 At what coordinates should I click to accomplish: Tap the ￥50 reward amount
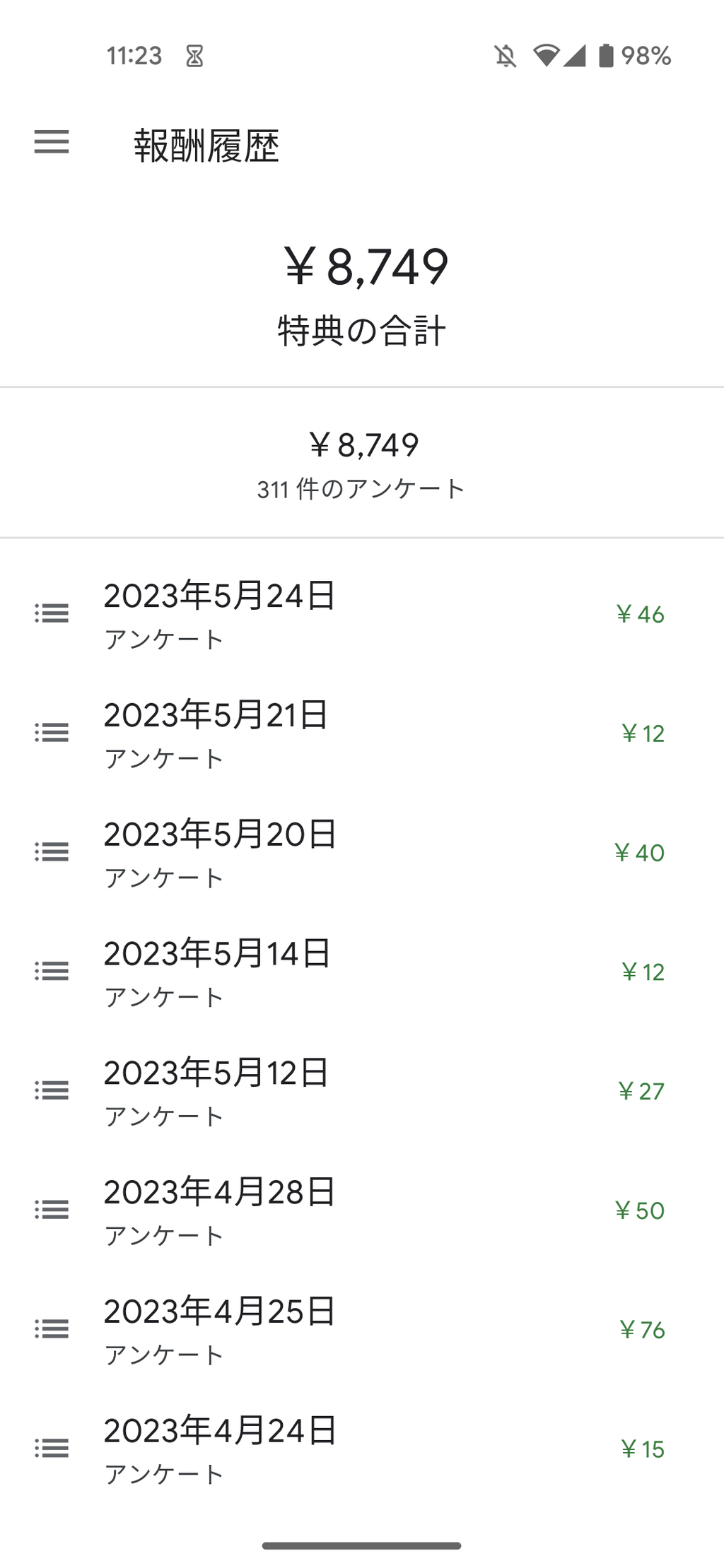(x=640, y=1210)
